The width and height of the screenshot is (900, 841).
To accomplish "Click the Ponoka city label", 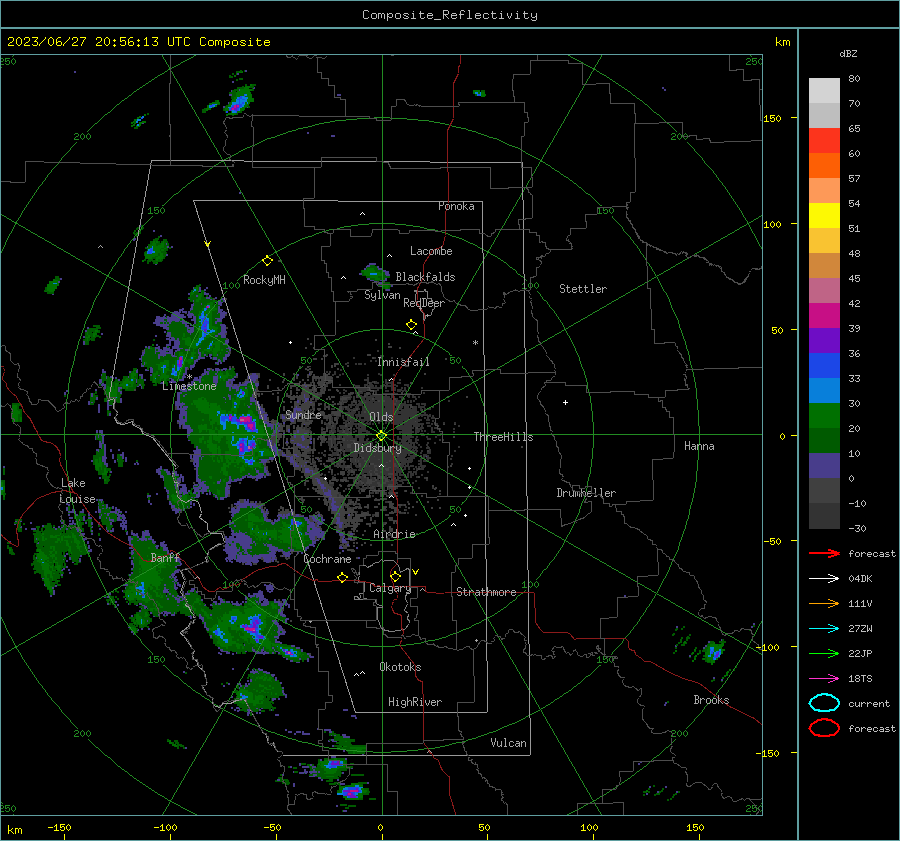I will click(x=456, y=206).
